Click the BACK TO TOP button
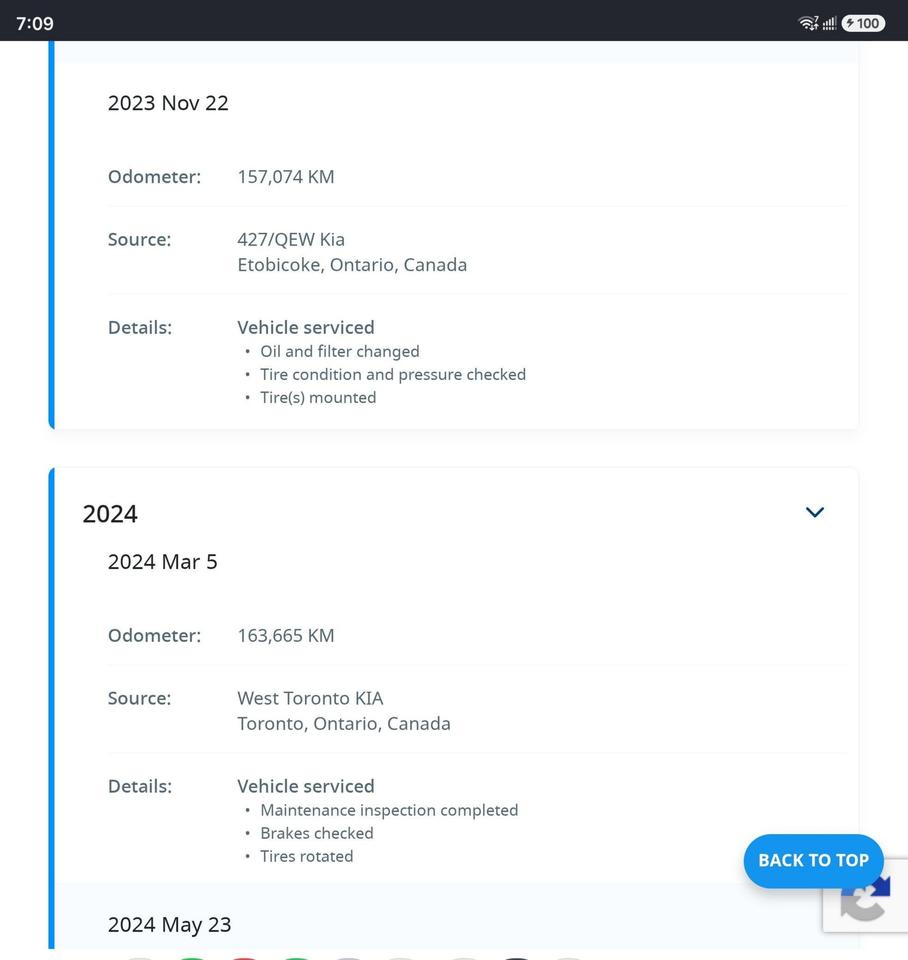Image resolution: width=908 pixels, height=960 pixels. (x=813, y=860)
